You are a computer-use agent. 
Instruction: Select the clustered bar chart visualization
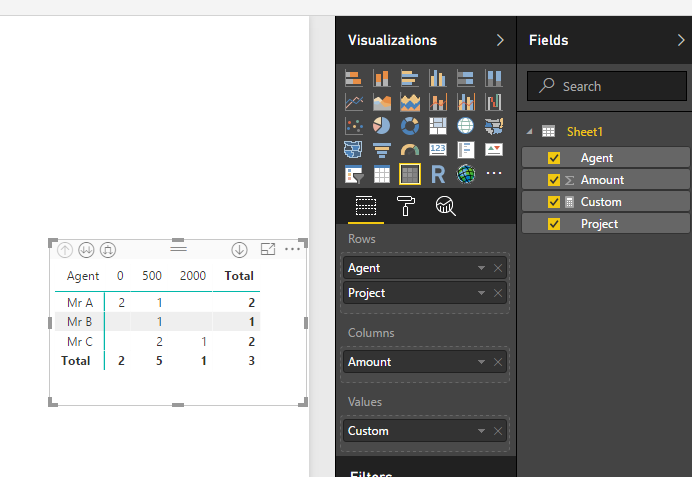[x=410, y=79]
